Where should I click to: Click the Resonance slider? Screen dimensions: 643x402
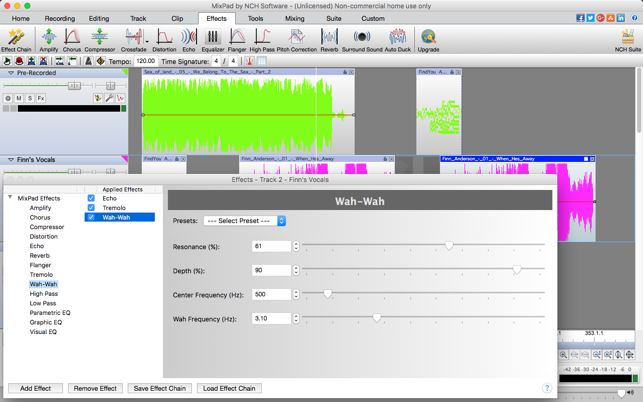pyautogui.click(x=449, y=246)
